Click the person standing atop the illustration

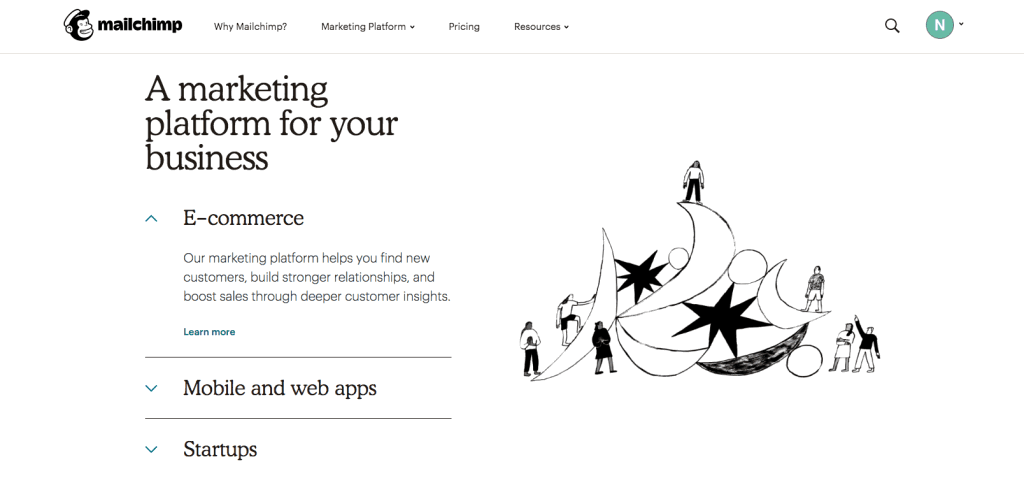tap(693, 182)
